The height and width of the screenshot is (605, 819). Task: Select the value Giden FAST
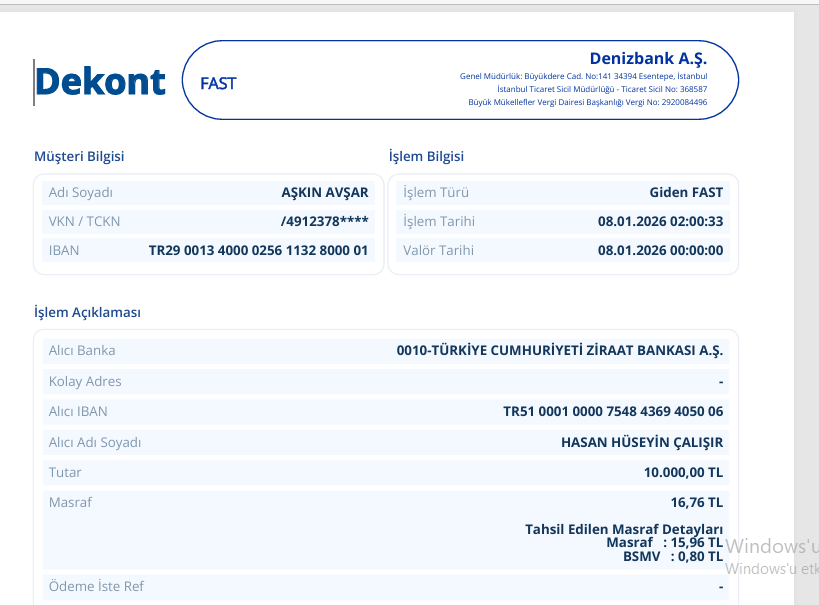click(x=686, y=193)
